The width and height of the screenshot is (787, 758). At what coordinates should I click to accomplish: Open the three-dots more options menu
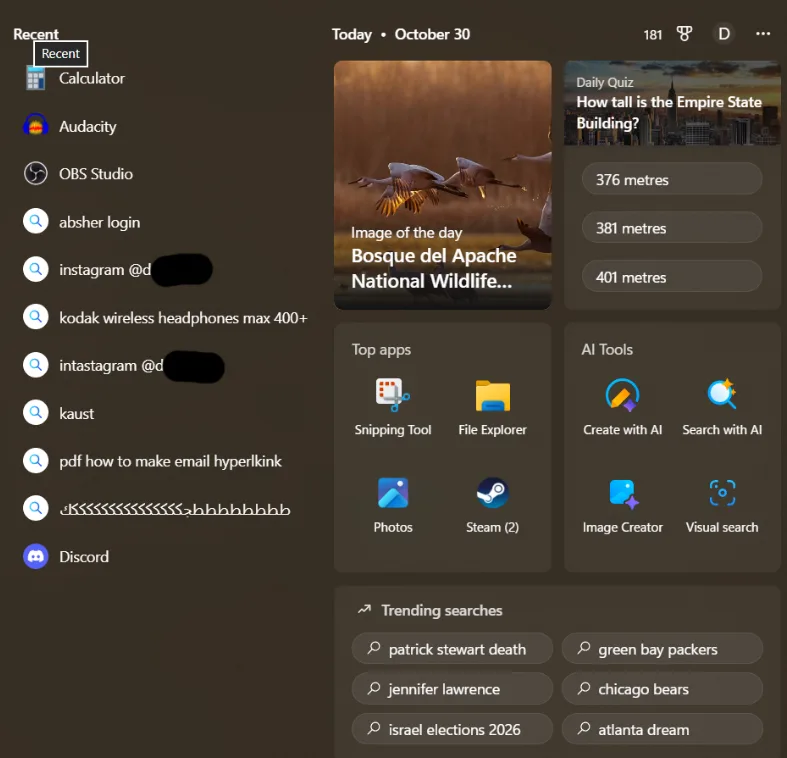763,34
